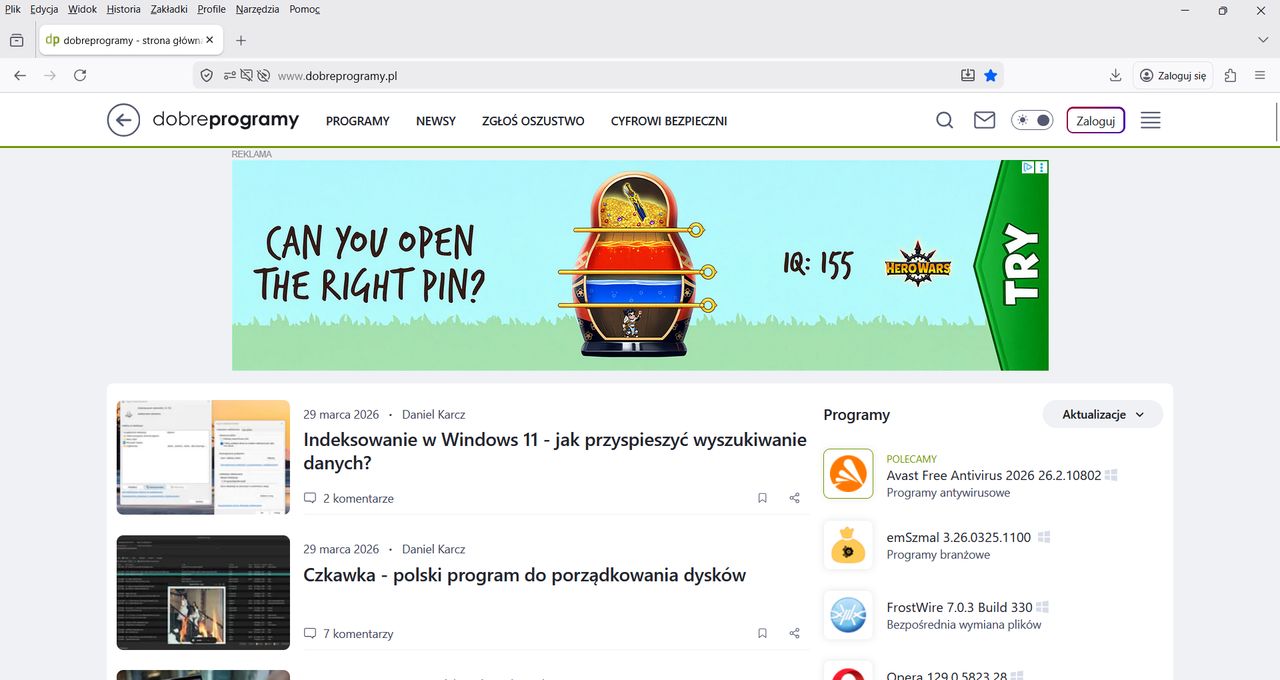Open the ZGŁOŚ OSZUSTWO navigation link
1280x680 pixels.
click(x=533, y=121)
